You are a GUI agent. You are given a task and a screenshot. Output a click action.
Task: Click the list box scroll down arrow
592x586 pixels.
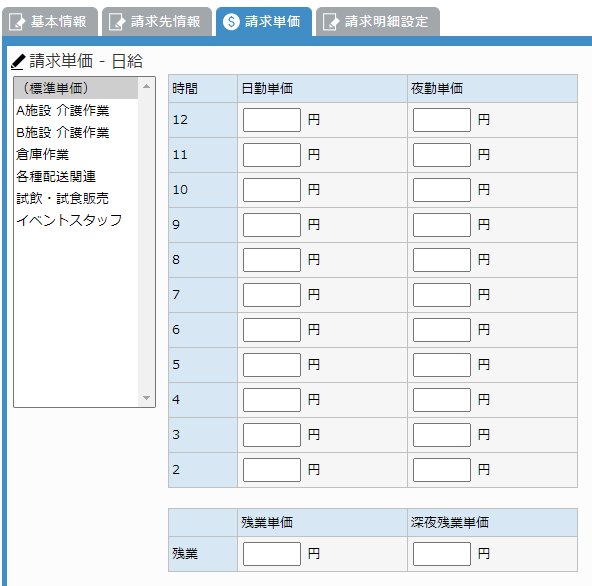(x=146, y=398)
